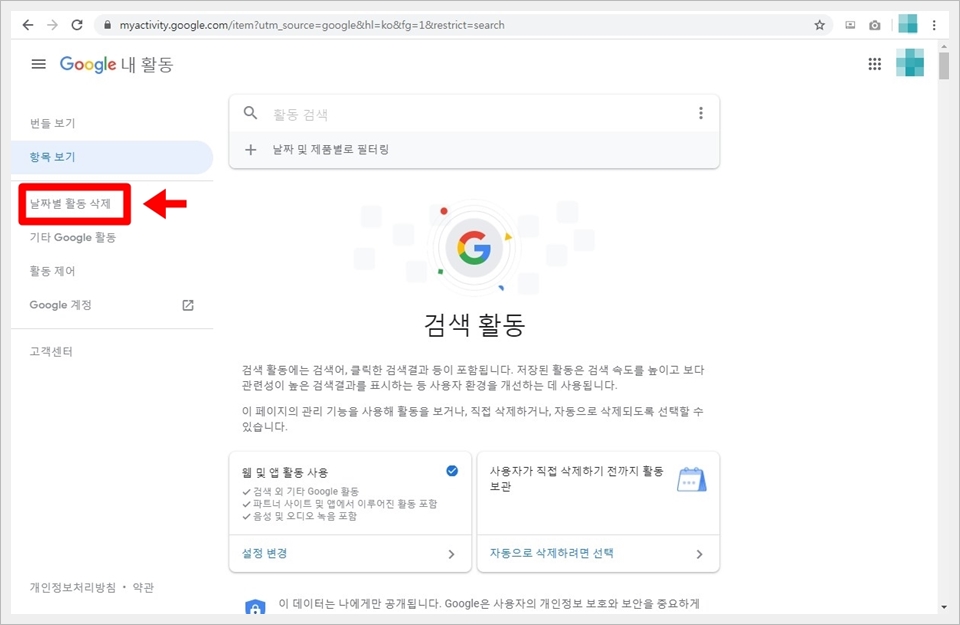Click the plus icon for filtering
The width and height of the screenshot is (960, 625).
tap(250, 149)
